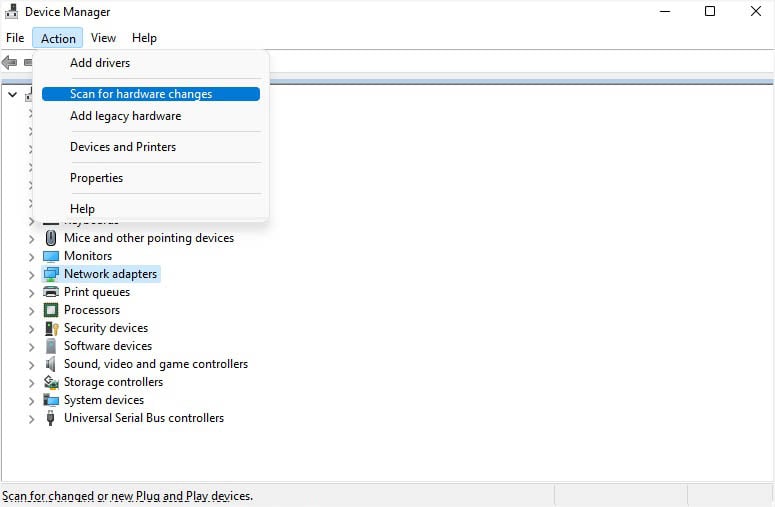
Task: Open the File menu
Action: (x=15, y=38)
